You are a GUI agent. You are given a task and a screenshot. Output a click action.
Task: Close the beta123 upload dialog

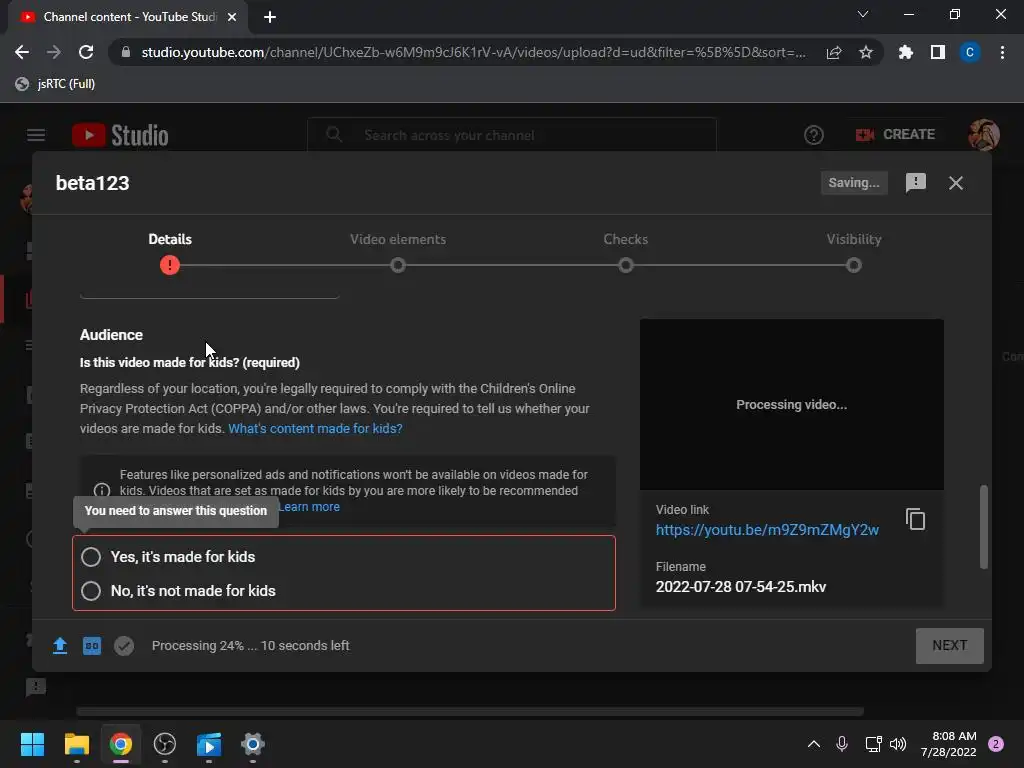[955, 183]
